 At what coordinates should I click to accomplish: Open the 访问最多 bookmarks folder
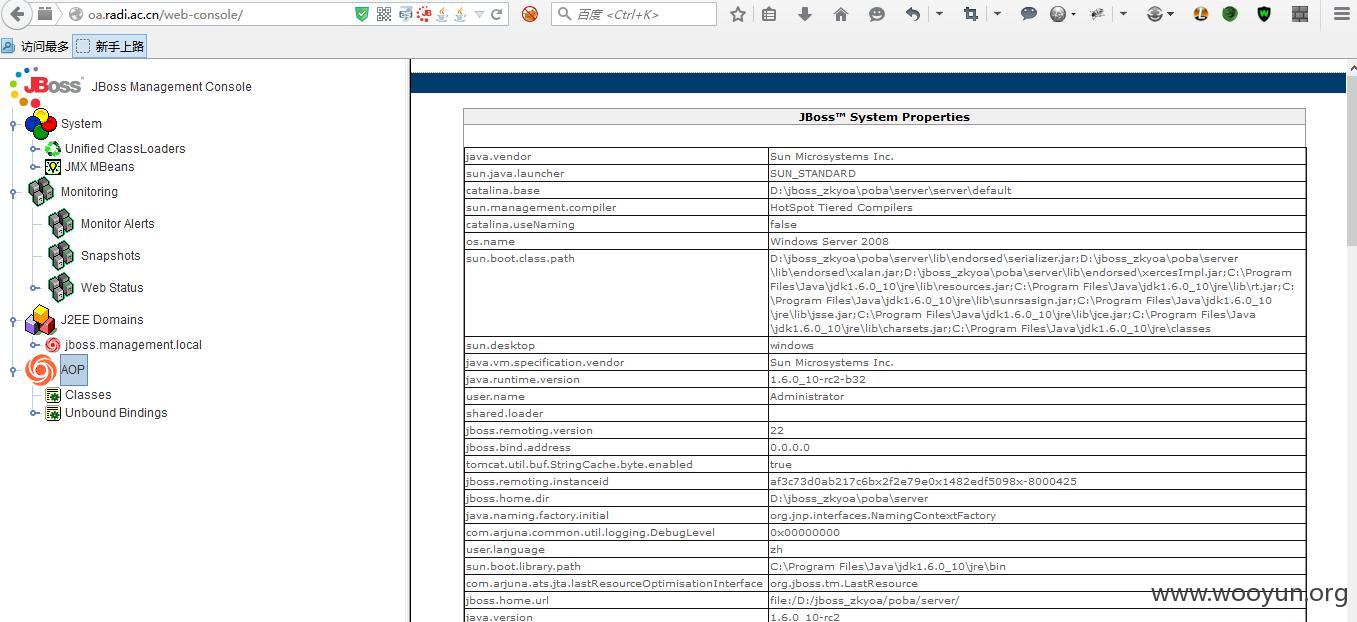tap(36, 46)
